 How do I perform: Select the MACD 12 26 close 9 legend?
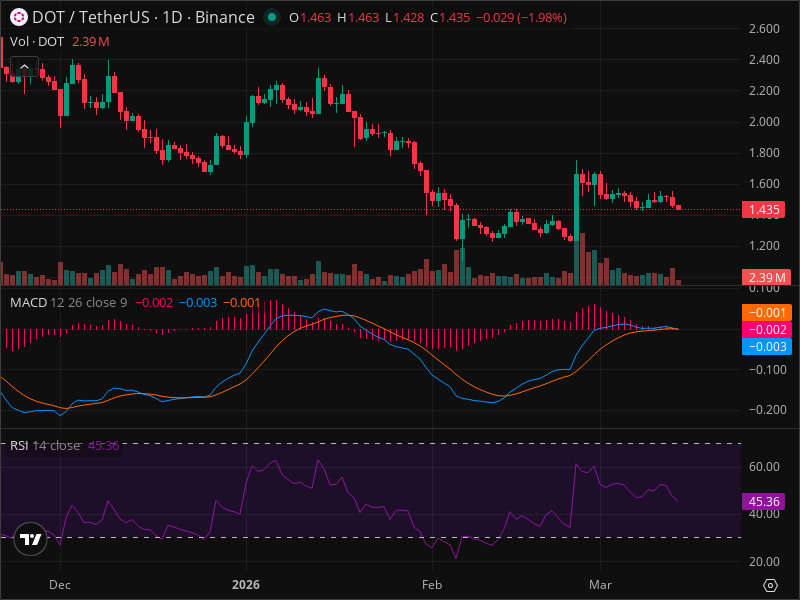[x=68, y=303]
